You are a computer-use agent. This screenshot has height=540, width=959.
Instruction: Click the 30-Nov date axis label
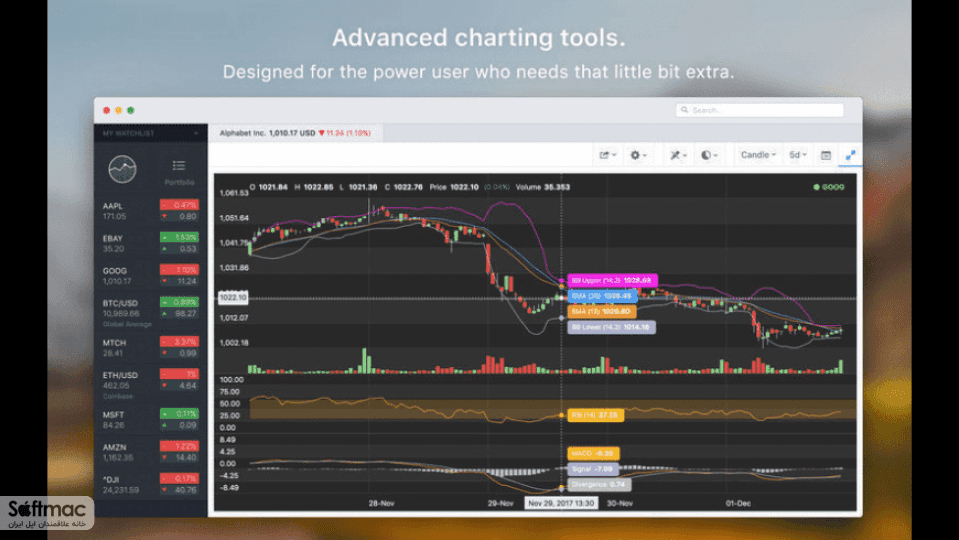(x=620, y=503)
